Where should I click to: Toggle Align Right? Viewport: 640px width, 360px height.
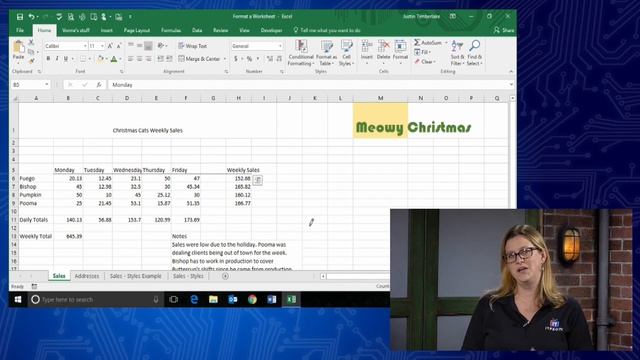pos(149,59)
